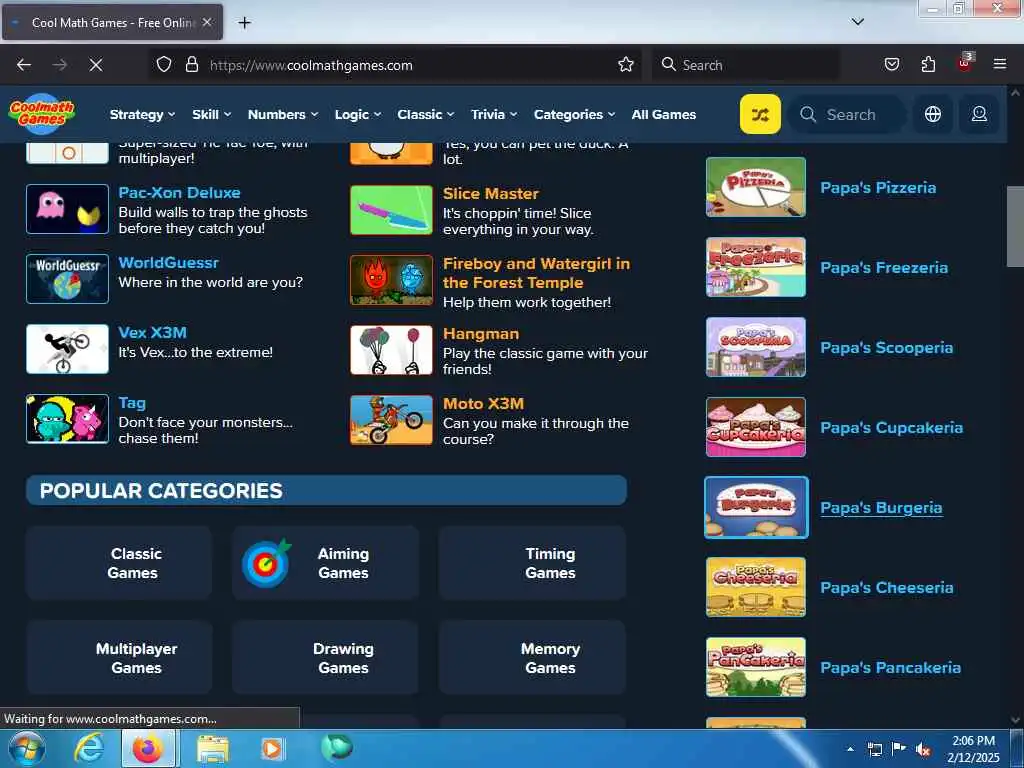Click the page vertical scrollbar thumb
The height and width of the screenshot is (768, 1024).
click(x=1015, y=227)
